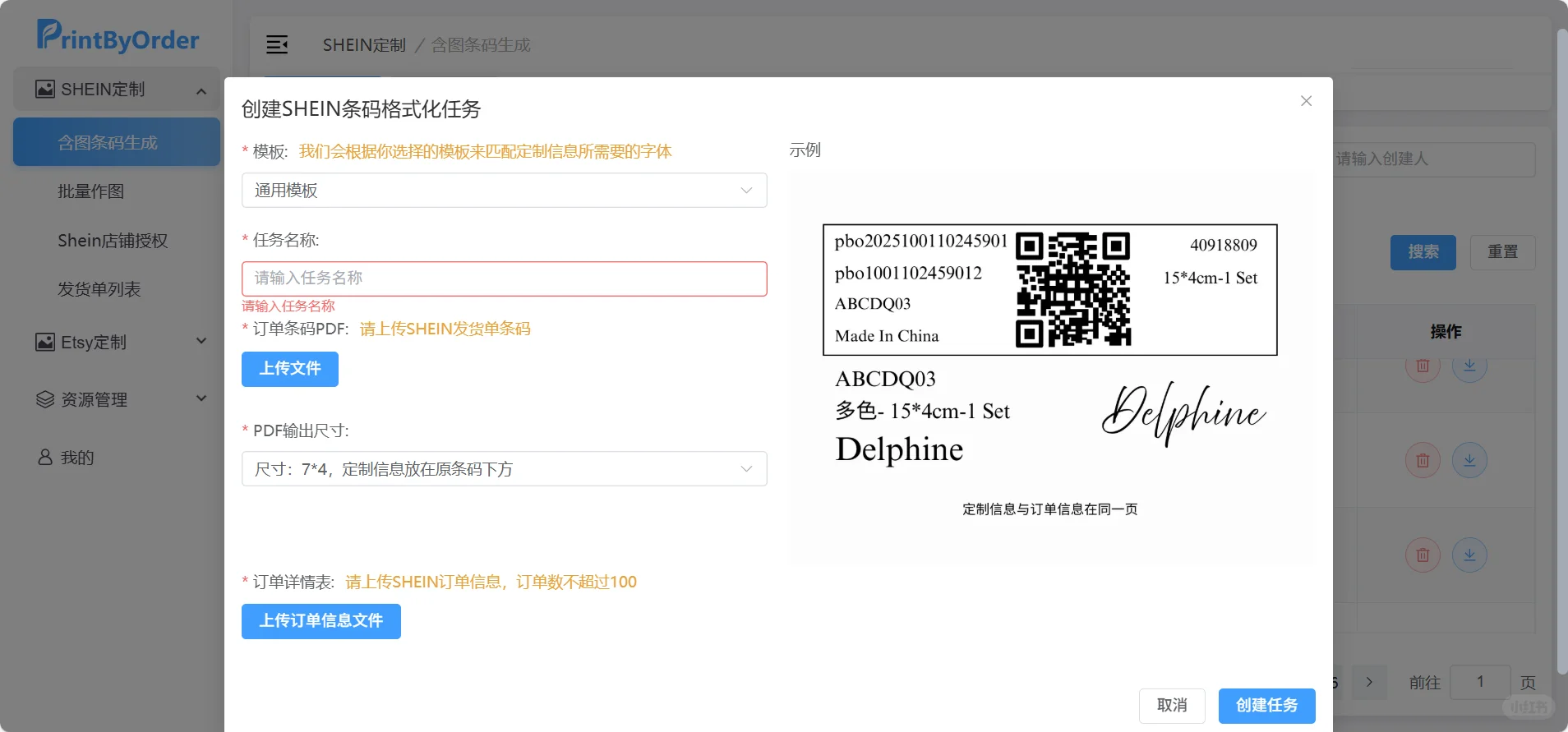Image resolution: width=1568 pixels, height=732 pixels.
Task: Expand the Etsy定制 menu chevron
Action: 201,341
